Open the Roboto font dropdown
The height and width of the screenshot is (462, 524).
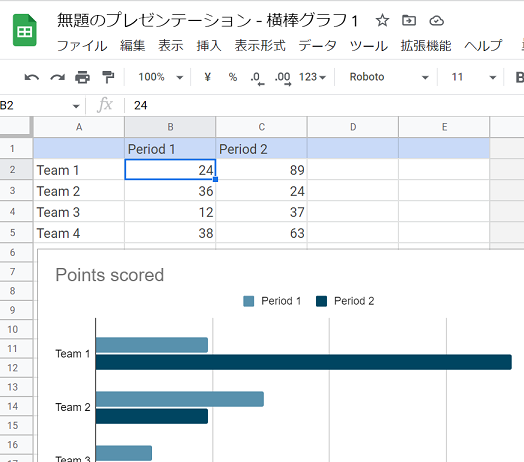pyautogui.click(x=389, y=77)
